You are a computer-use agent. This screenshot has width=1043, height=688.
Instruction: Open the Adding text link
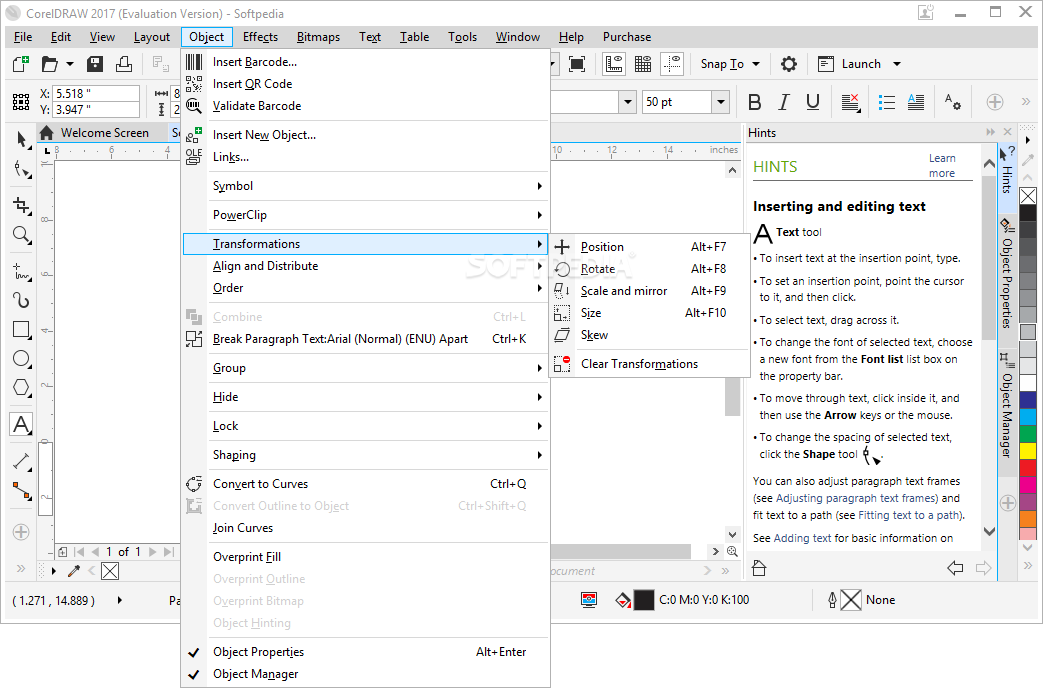(x=802, y=538)
